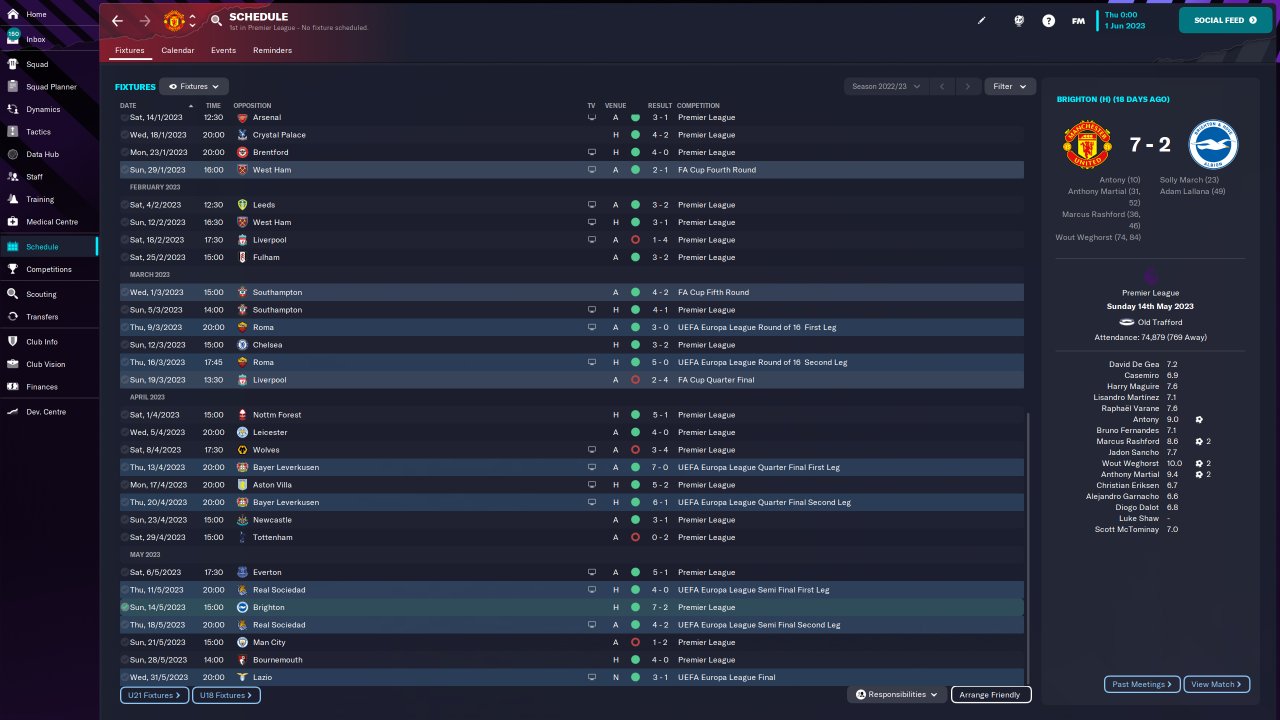Open the search magnifier icon
Viewport: 1280px width, 720px height.
(217, 20)
